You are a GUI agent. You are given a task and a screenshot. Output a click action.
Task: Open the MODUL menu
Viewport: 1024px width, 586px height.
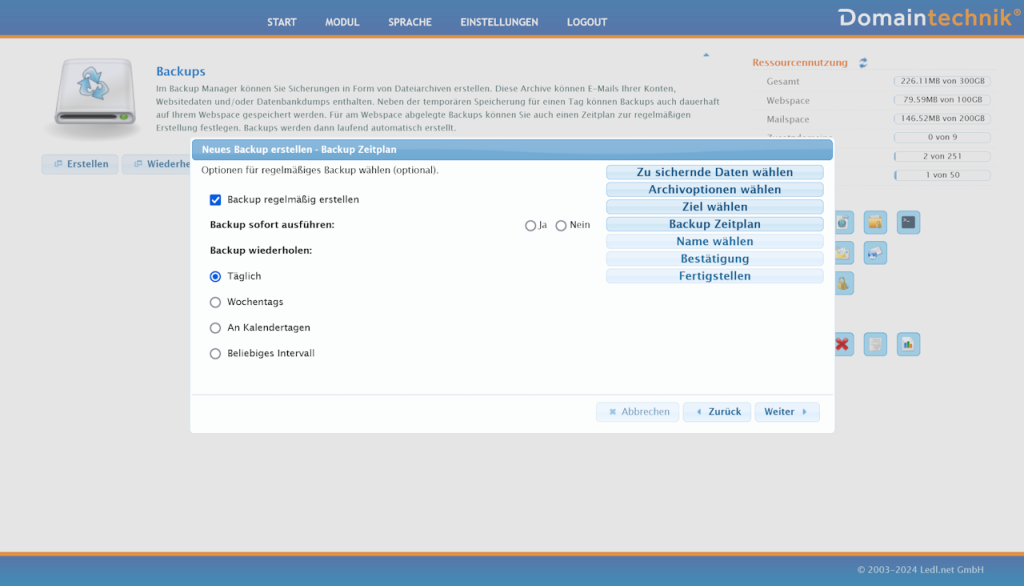(x=342, y=21)
